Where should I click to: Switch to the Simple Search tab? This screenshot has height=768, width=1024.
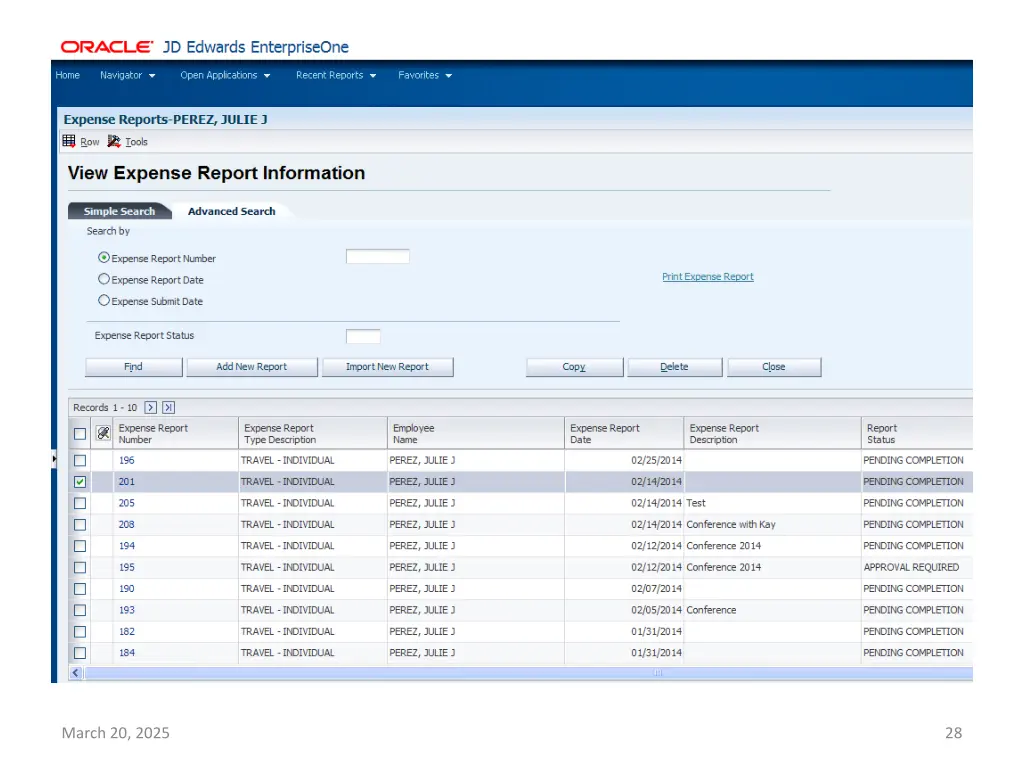pos(120,211)
